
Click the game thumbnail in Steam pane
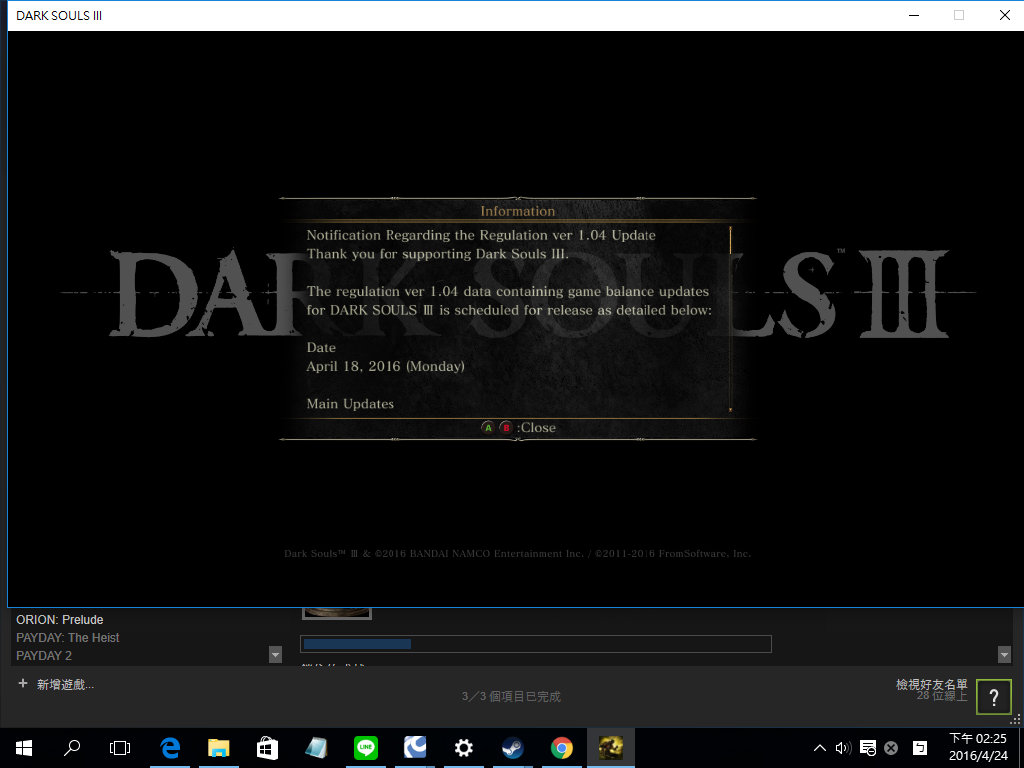(336, 613)
